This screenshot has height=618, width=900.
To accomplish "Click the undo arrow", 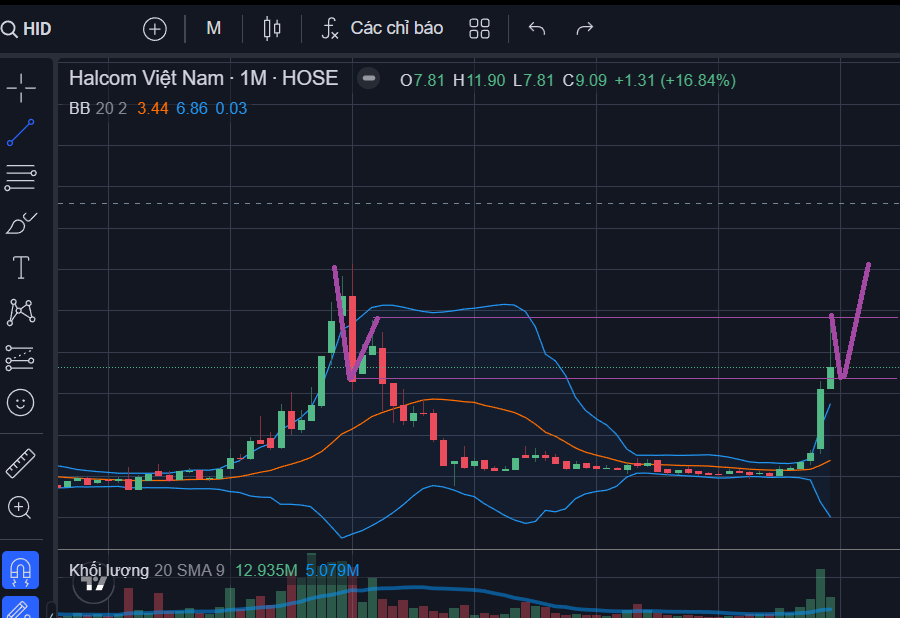I will pos(537,28).
